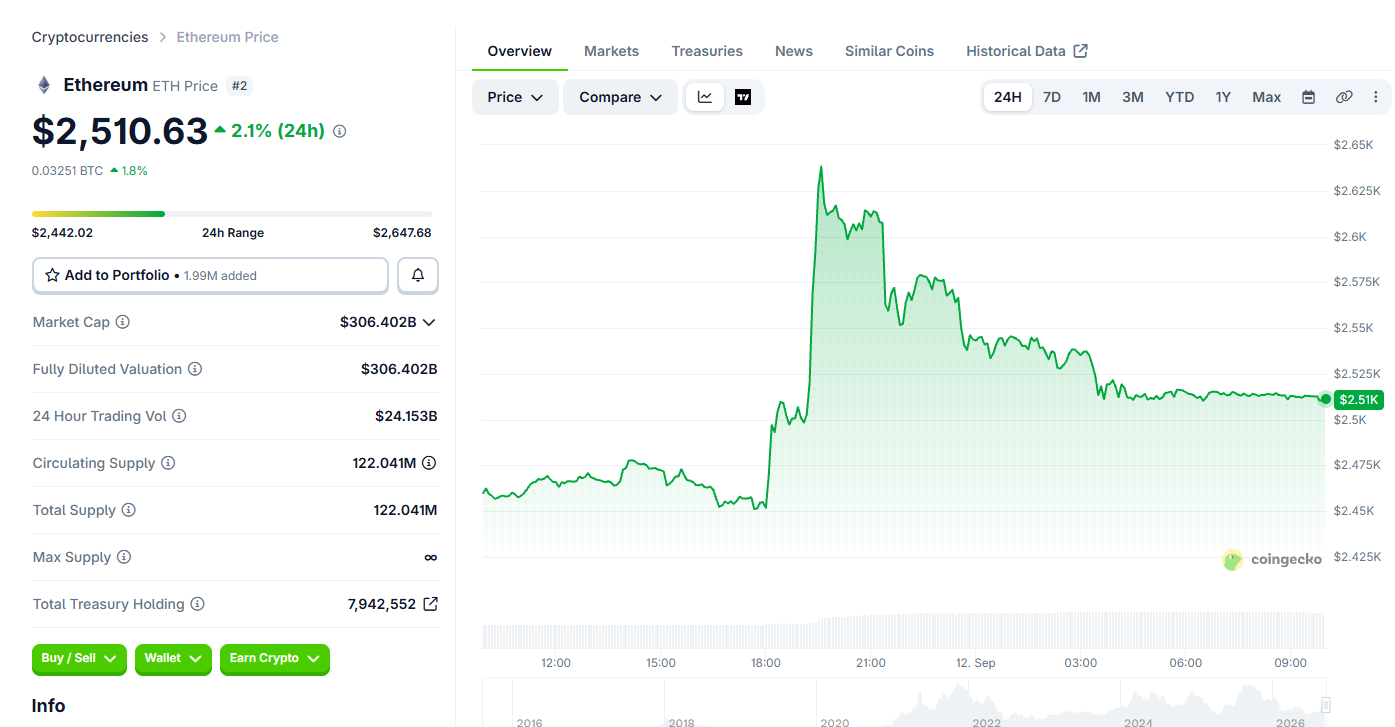Switch to the Markets tab
Screen dimensions: 1395x727
coord(612,51)
